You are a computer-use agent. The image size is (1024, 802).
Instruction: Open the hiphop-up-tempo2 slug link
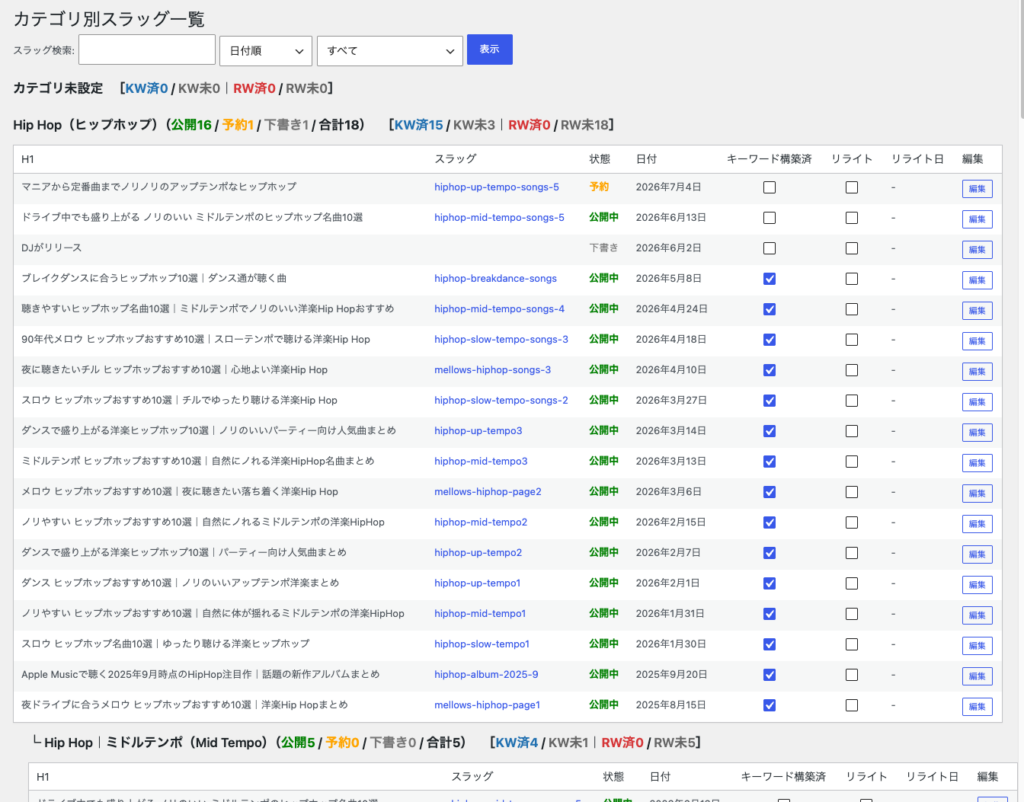pyautogui.click(x=478, y=553)
